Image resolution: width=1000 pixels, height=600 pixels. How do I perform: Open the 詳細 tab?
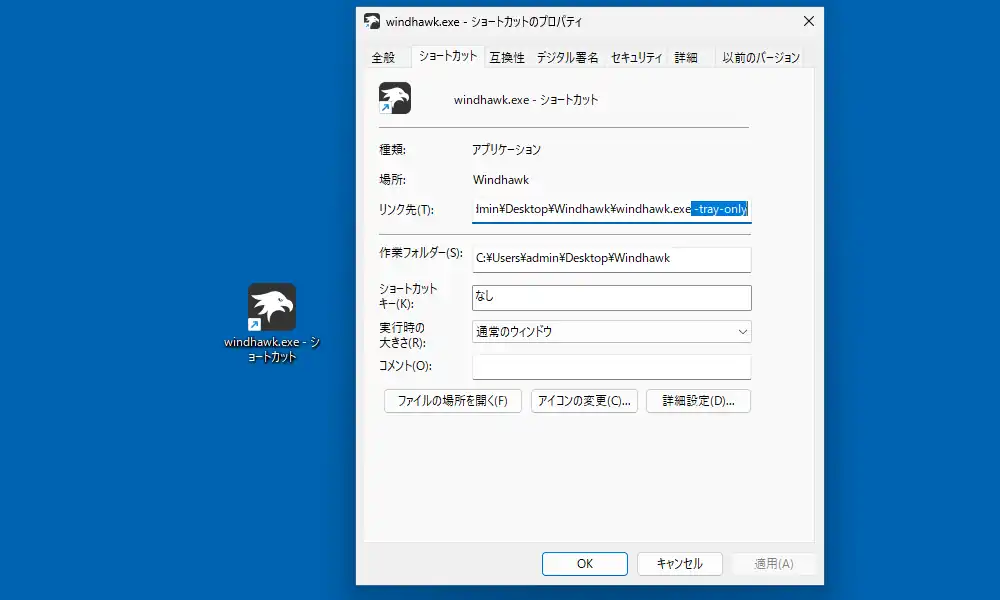click(x=686, y=57)
